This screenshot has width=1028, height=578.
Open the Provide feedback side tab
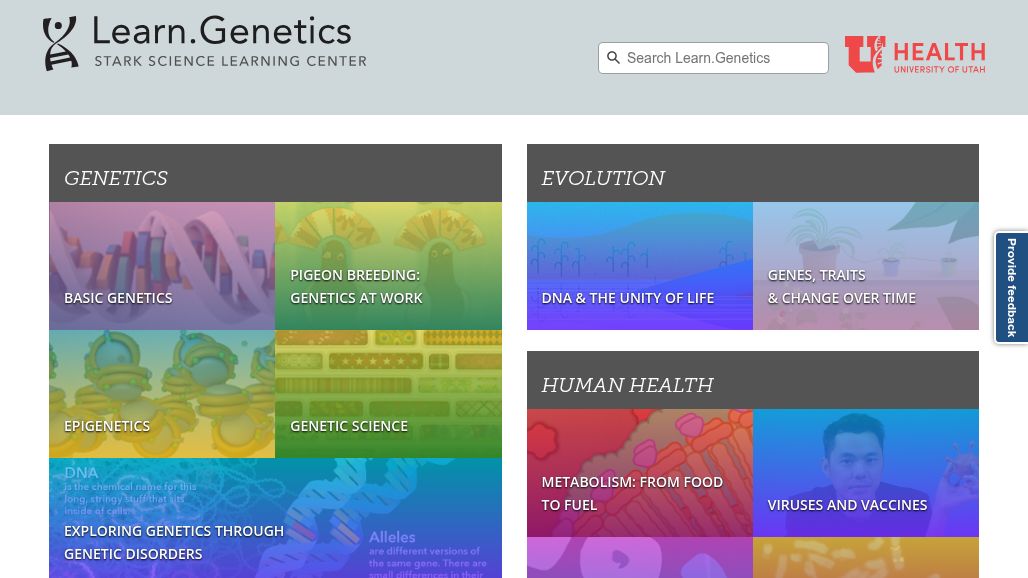coord(1011,288)
